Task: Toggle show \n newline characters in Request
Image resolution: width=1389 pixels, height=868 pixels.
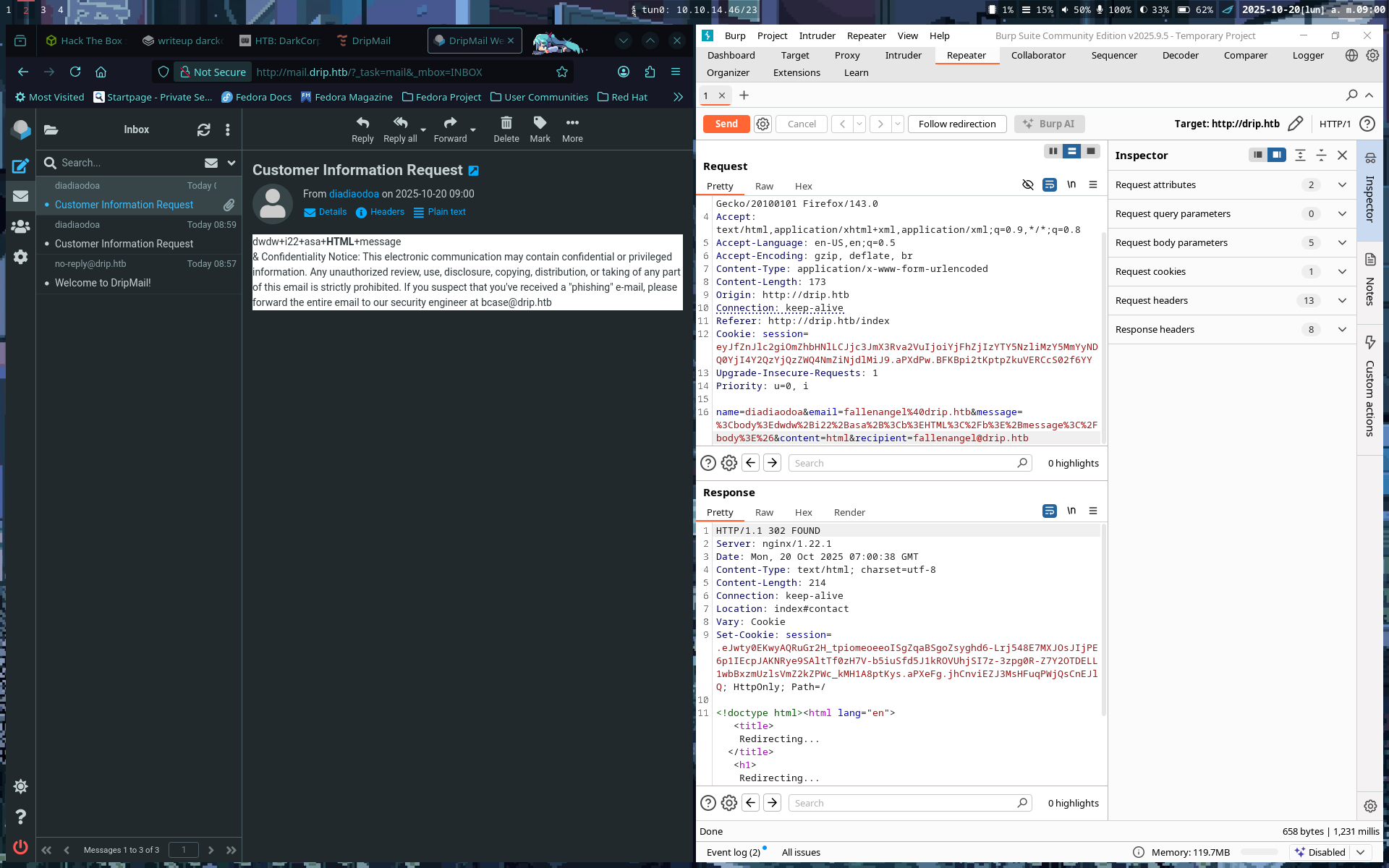Action: point(1071,185)
